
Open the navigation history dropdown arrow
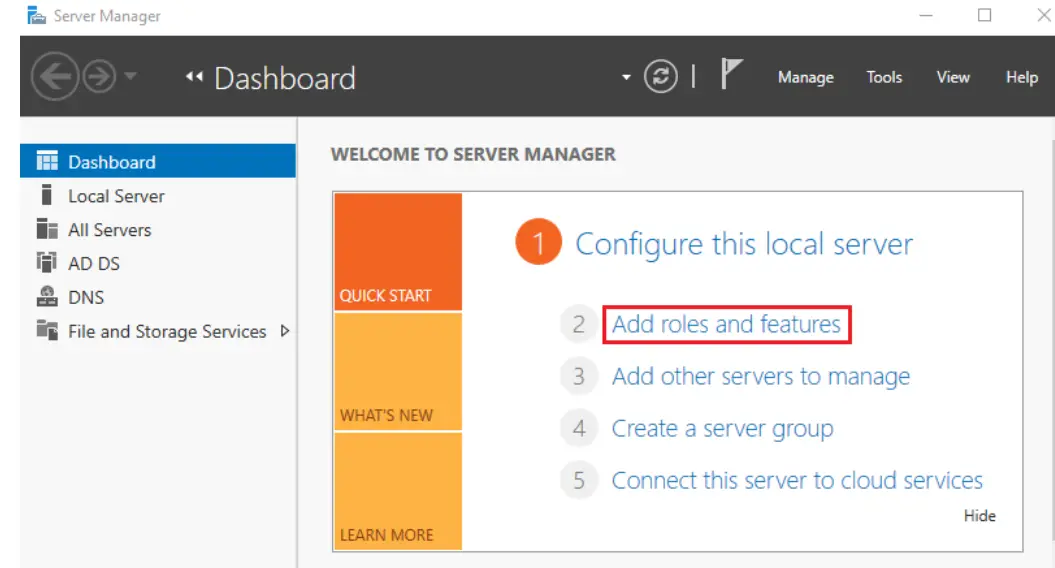[131, 76]
